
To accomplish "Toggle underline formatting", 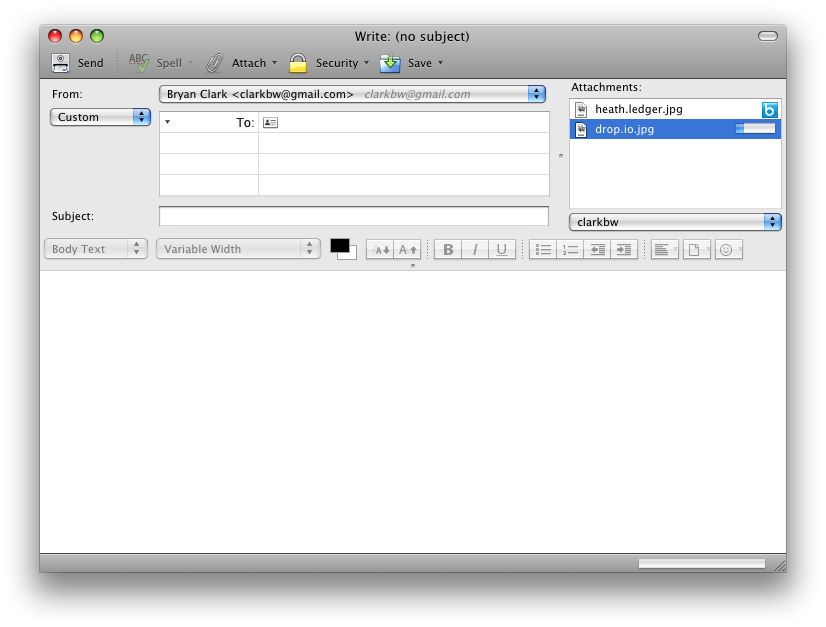I will click(x=502, y=250).
